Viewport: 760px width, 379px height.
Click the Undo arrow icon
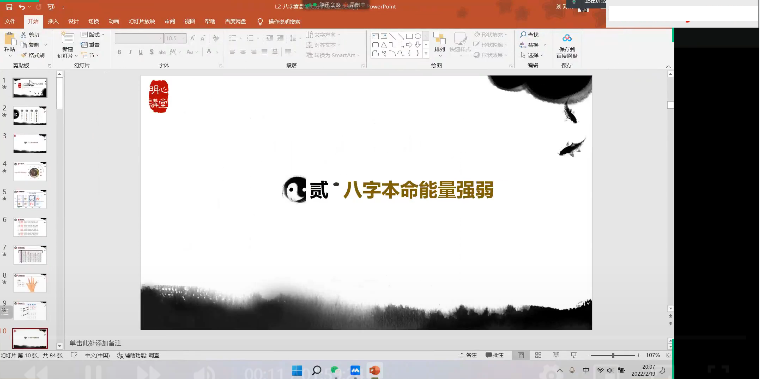tap(22, 7)
